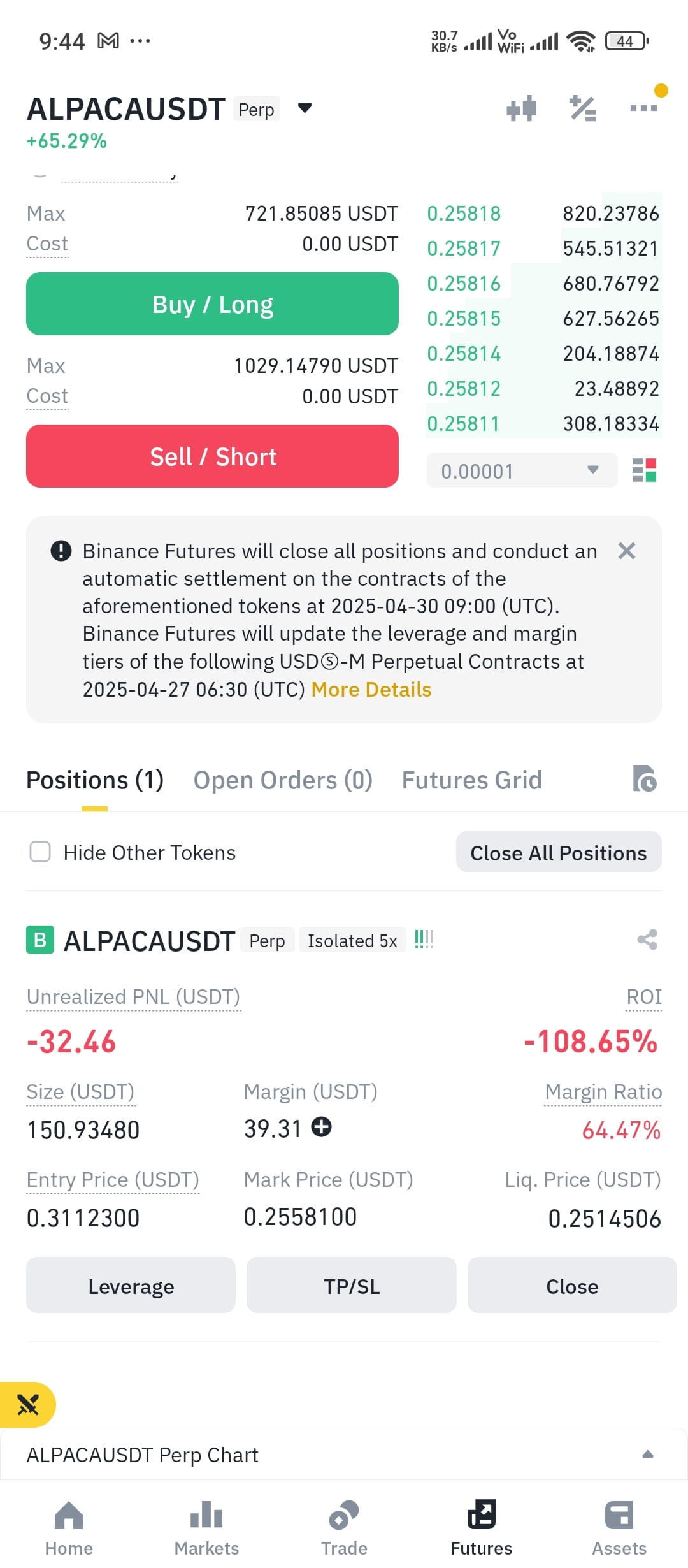Switch the order book layout icon
This screenshot has width=688, height=1568.
[x=644, y=470]
